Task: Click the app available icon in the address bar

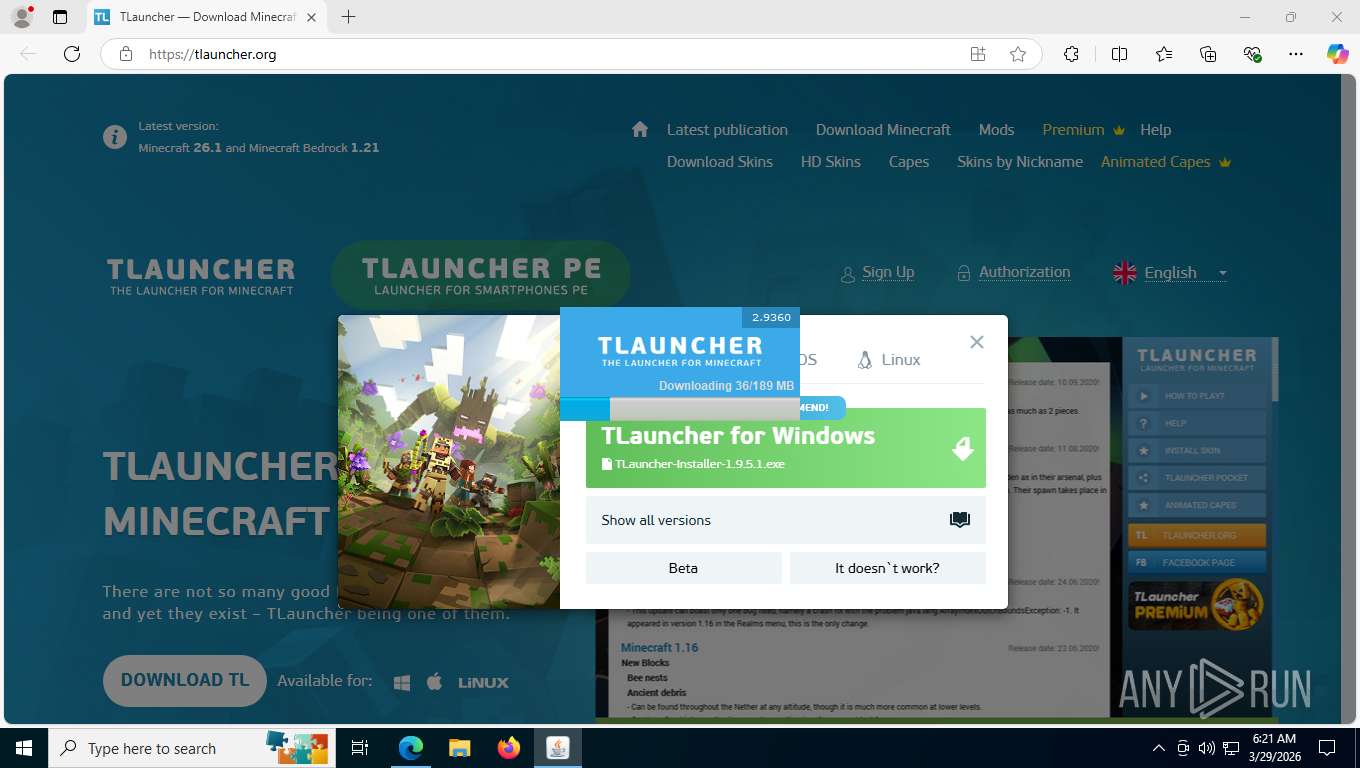Action: (x=978, y=54)
